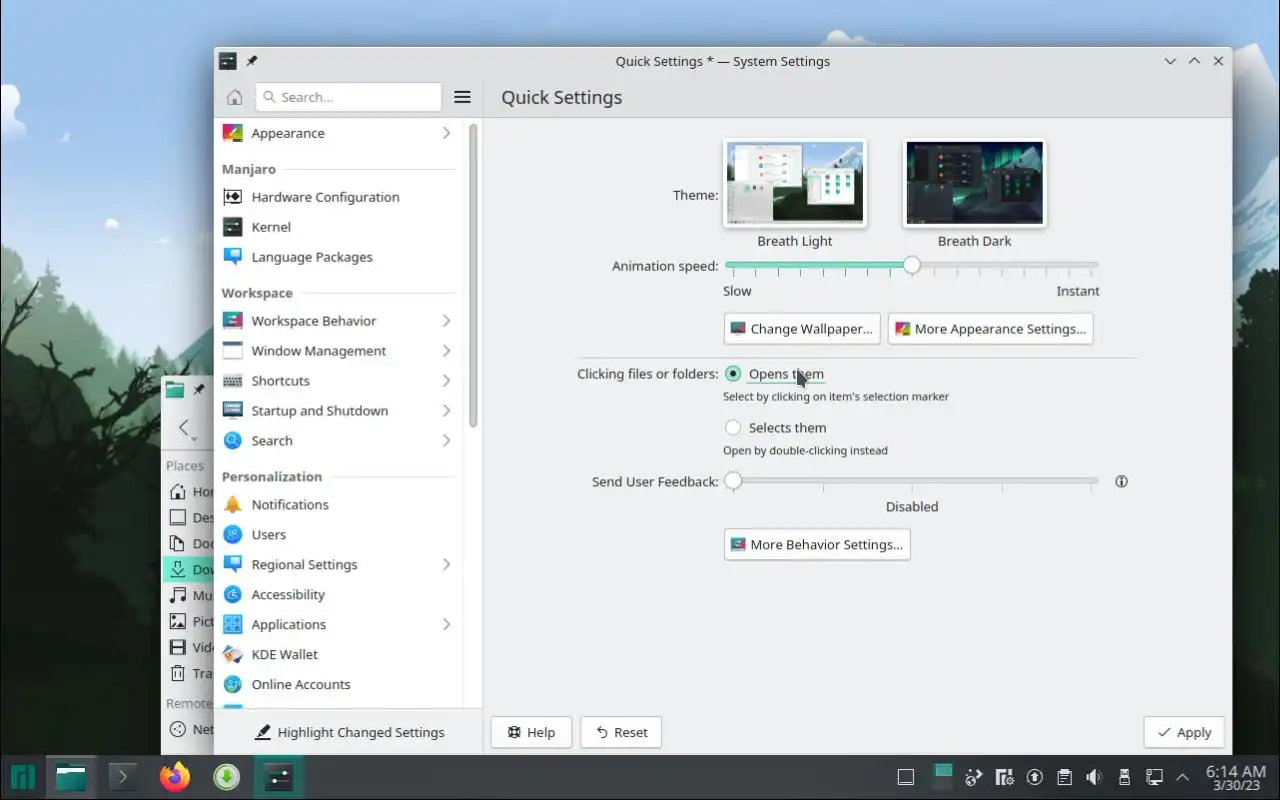Click the Animation speed slider handle
This screenshot has width=1280, height=800.
coord(911,266)
